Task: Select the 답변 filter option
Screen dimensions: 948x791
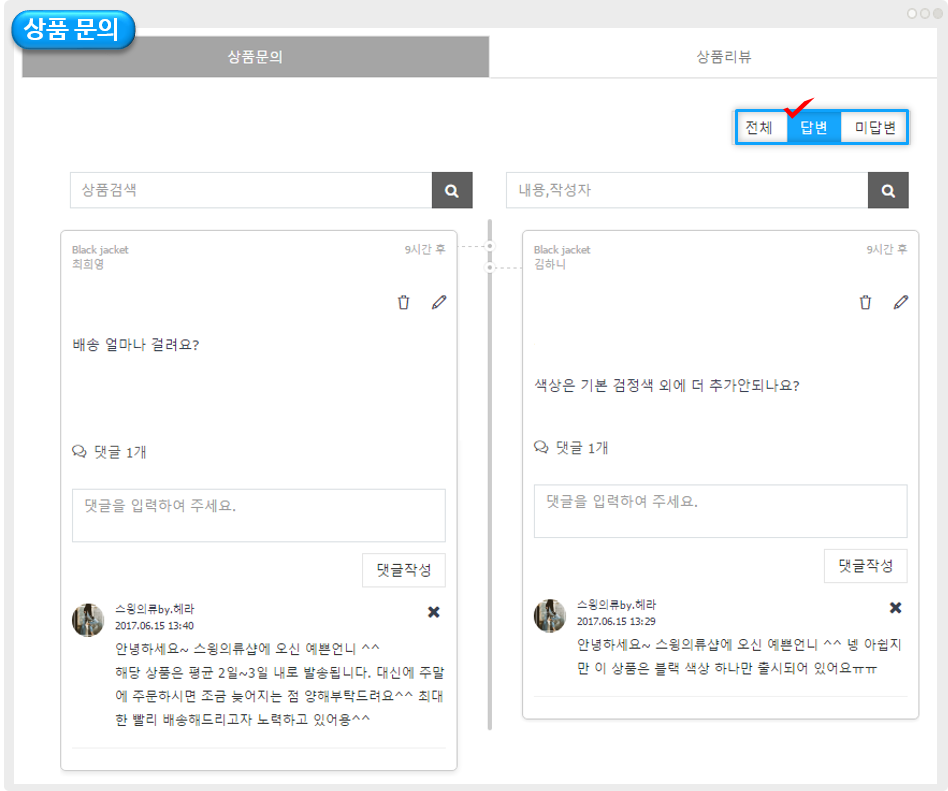Action: 814,128
